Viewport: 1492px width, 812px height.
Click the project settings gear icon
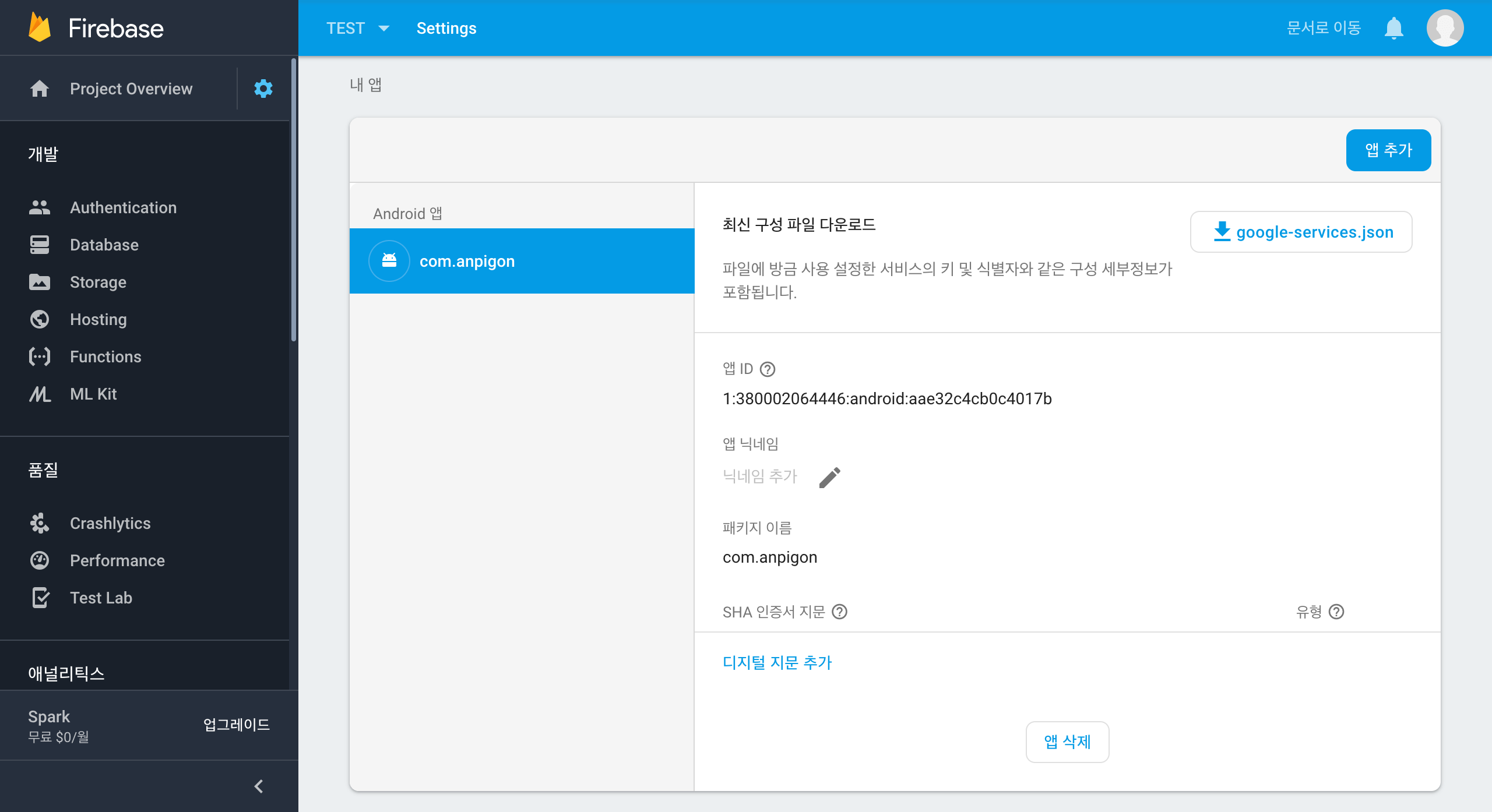point(263,89)
